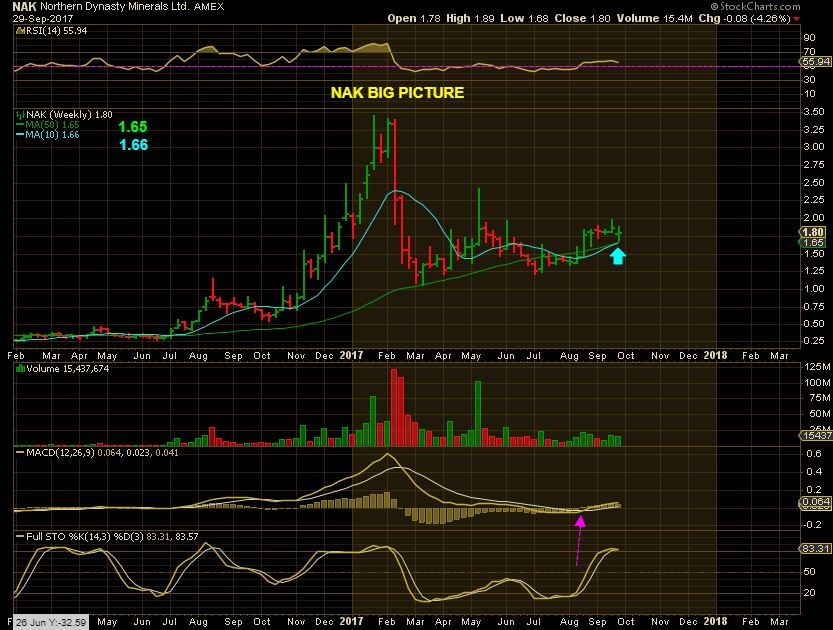Image resolution: width=833 pixels, height=630 pixels.
Task: Click the 26 Jun Y:-32.59 crosshair readout
Action: click(50, 622)
